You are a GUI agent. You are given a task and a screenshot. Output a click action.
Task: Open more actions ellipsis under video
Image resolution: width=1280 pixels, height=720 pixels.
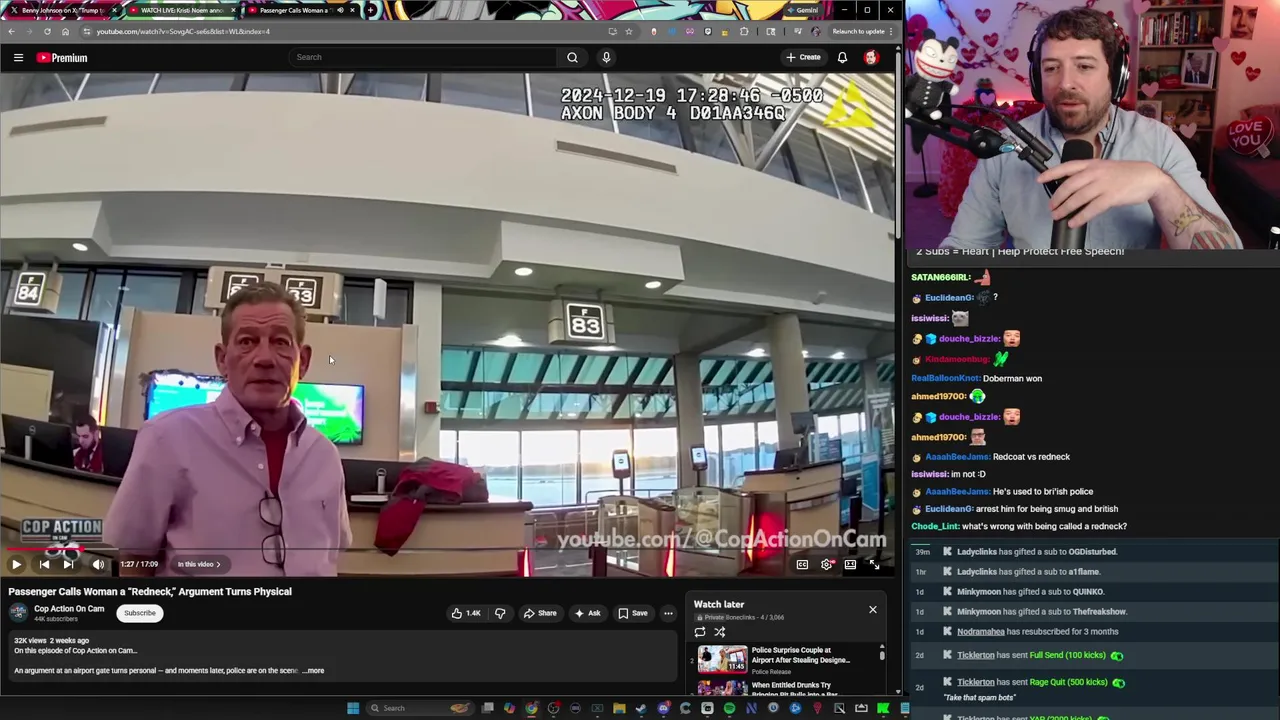(x=668, y=613)
